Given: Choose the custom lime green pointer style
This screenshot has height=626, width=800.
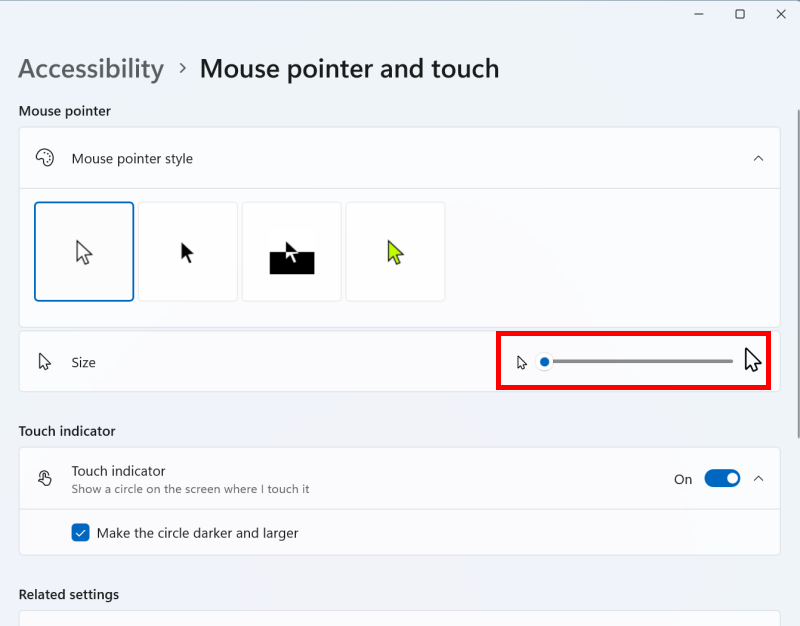Looking at the screenshot, I should tap(395, 252).
